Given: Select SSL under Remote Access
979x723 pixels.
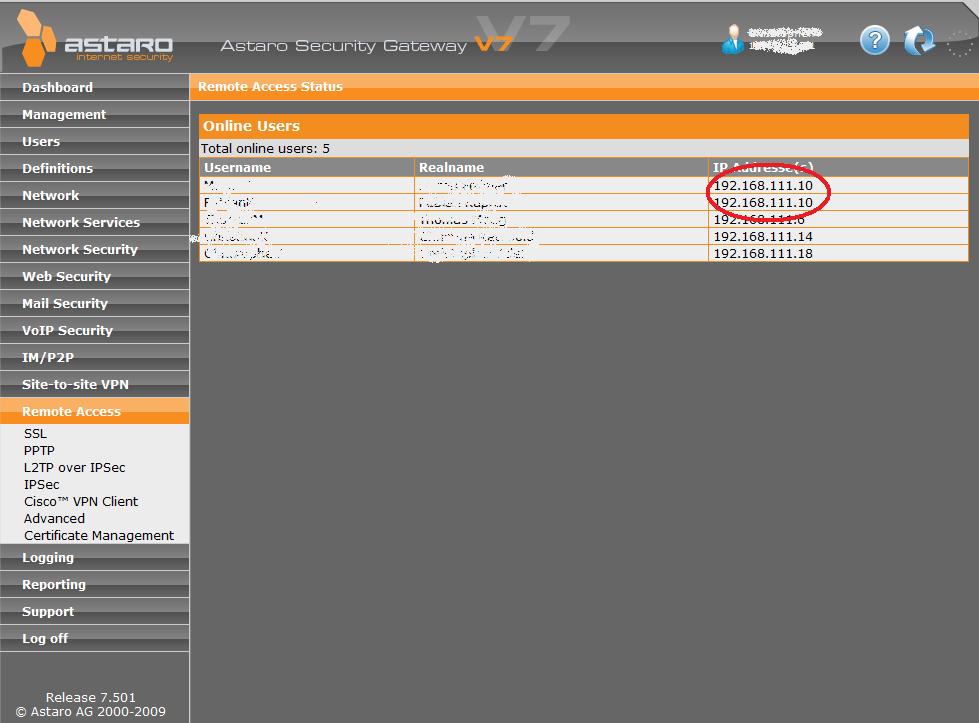Looking at the screenshot, I should (35, 433).
